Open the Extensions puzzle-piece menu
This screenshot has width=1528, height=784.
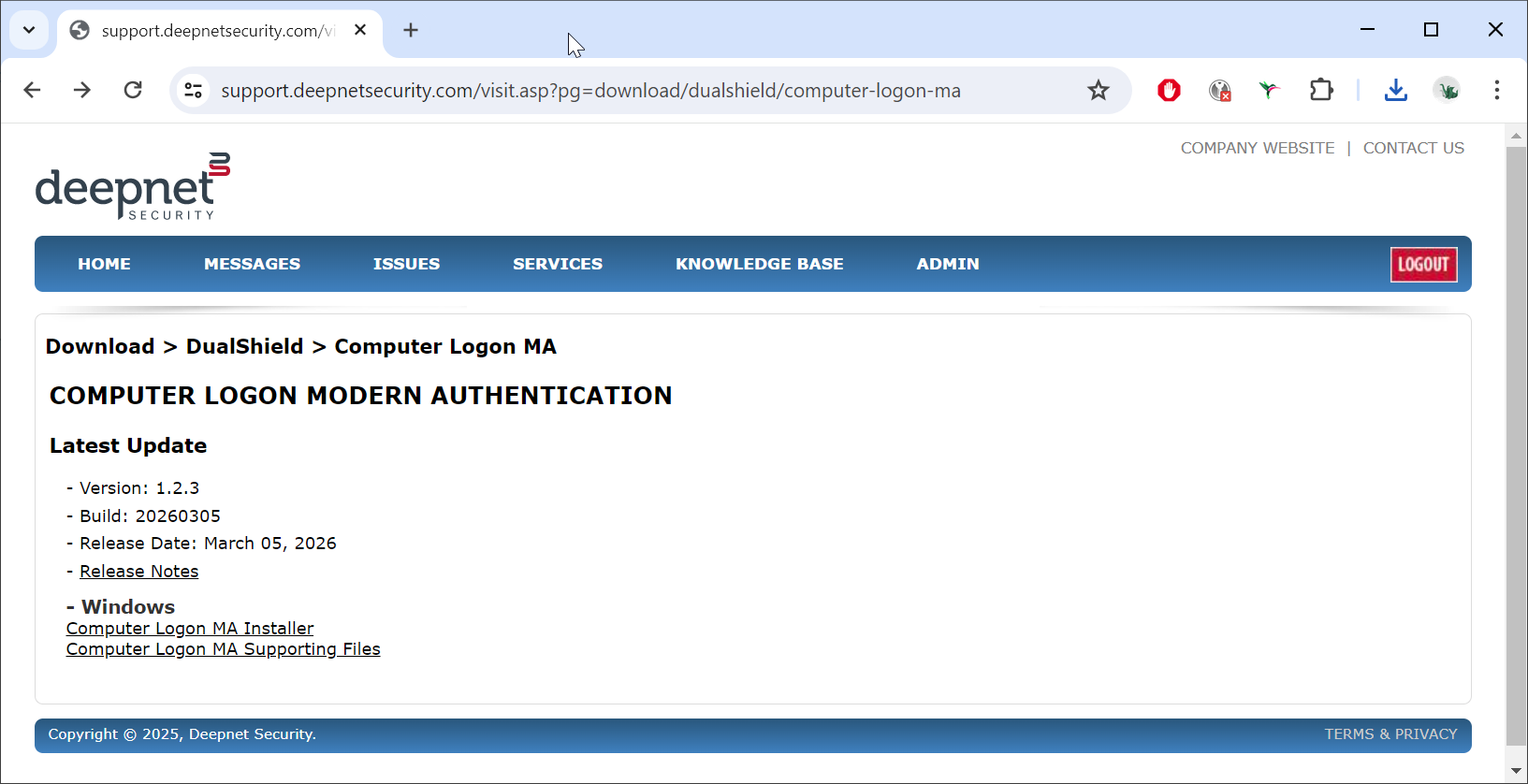point(1320,90)
